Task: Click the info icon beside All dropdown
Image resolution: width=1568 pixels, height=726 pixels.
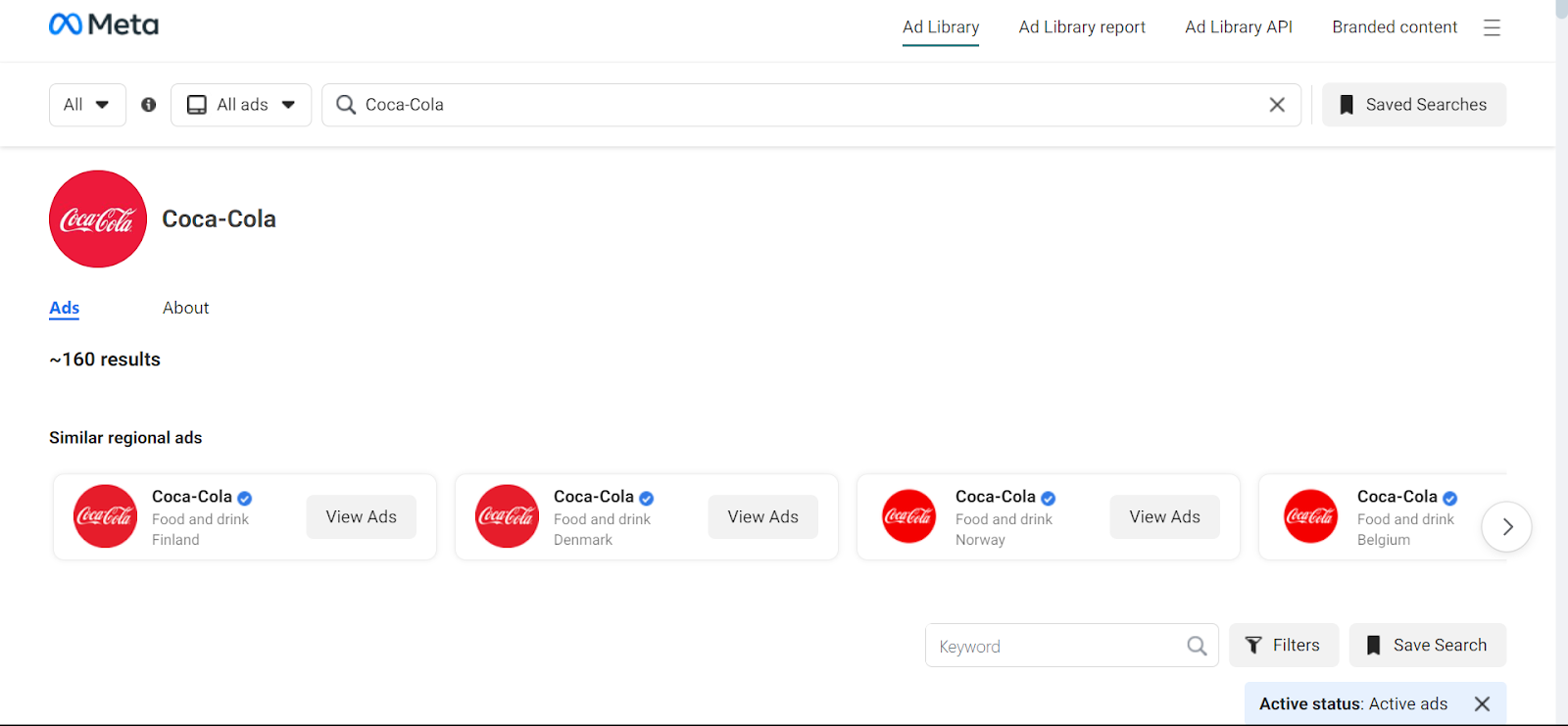Action: pyautogui.click(x=149, y=105)
